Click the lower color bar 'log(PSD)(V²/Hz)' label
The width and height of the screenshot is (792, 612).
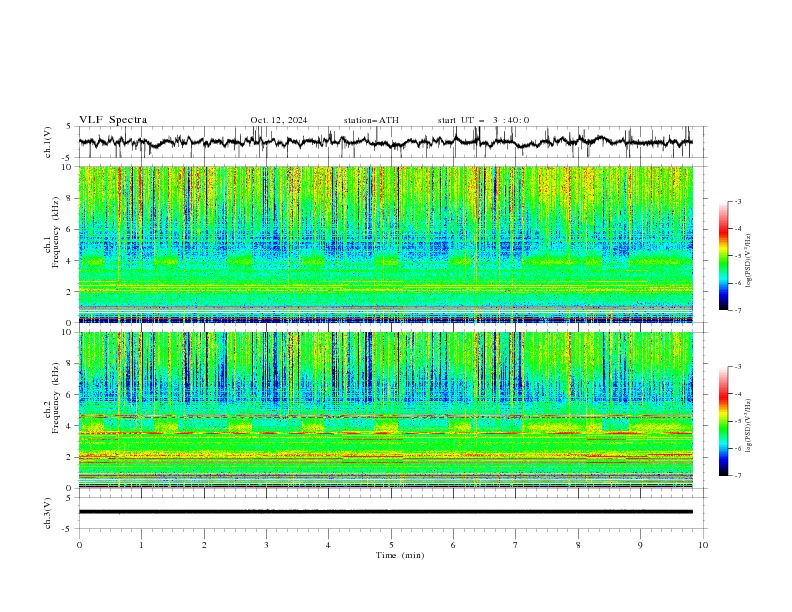(749, 425)
